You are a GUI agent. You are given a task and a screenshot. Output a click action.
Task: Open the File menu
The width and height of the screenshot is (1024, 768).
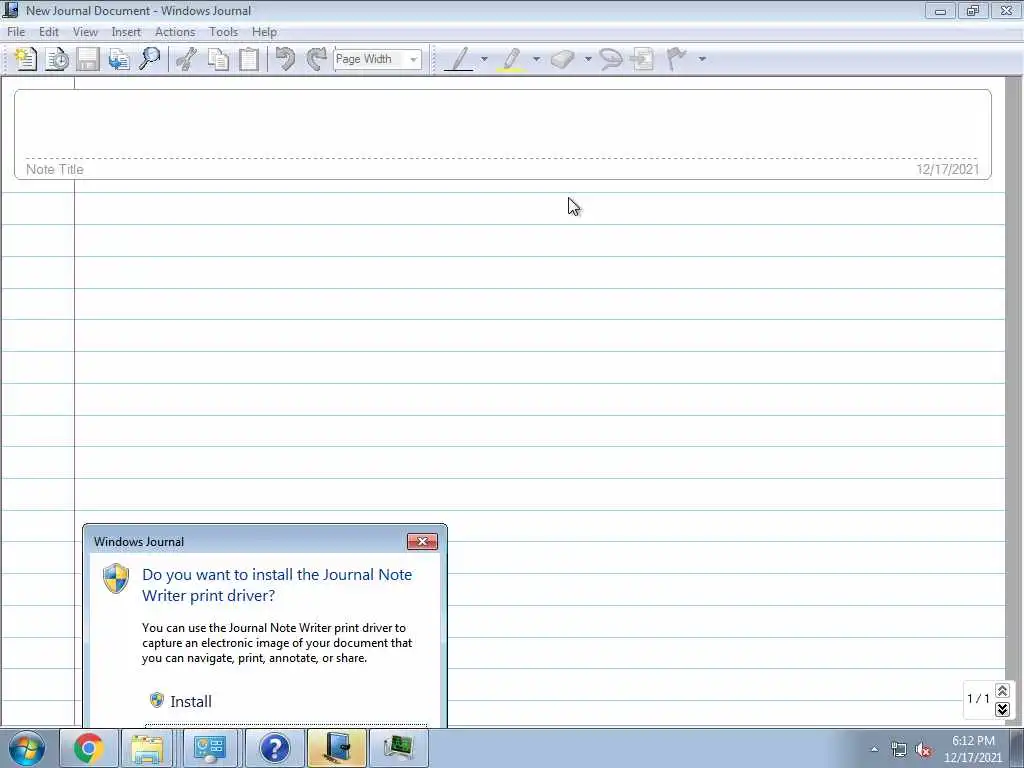[x=16, y=31]
